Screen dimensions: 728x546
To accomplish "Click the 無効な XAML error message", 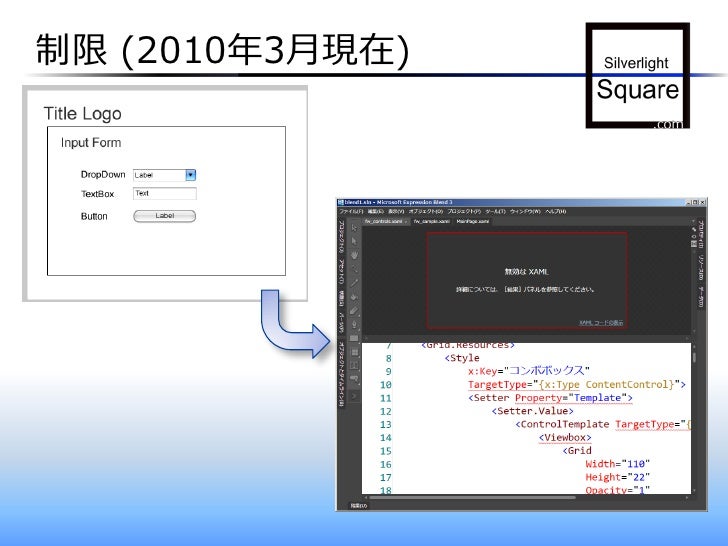I will point(526,272).
